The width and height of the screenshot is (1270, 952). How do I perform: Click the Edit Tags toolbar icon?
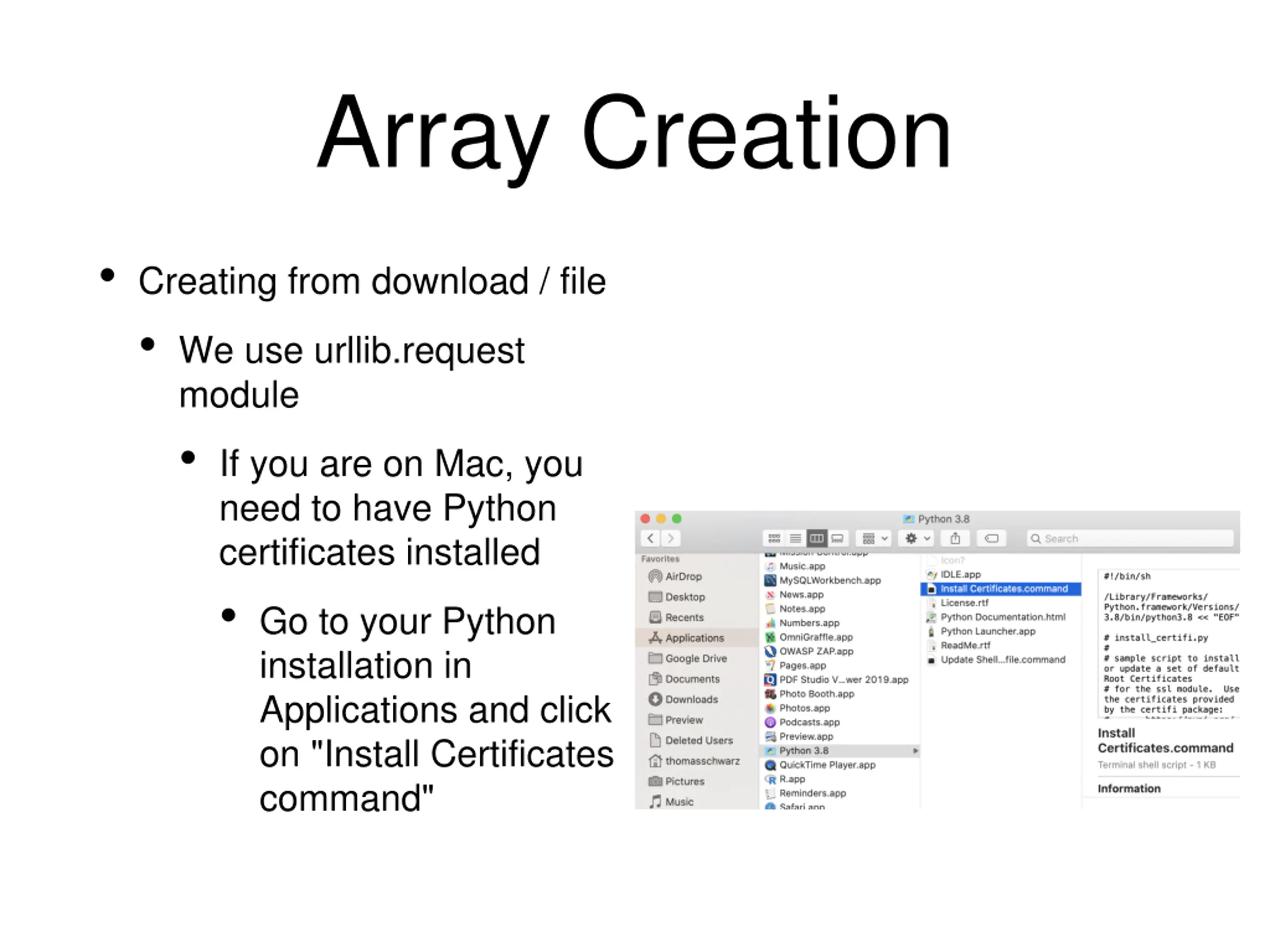coord(992,538)
